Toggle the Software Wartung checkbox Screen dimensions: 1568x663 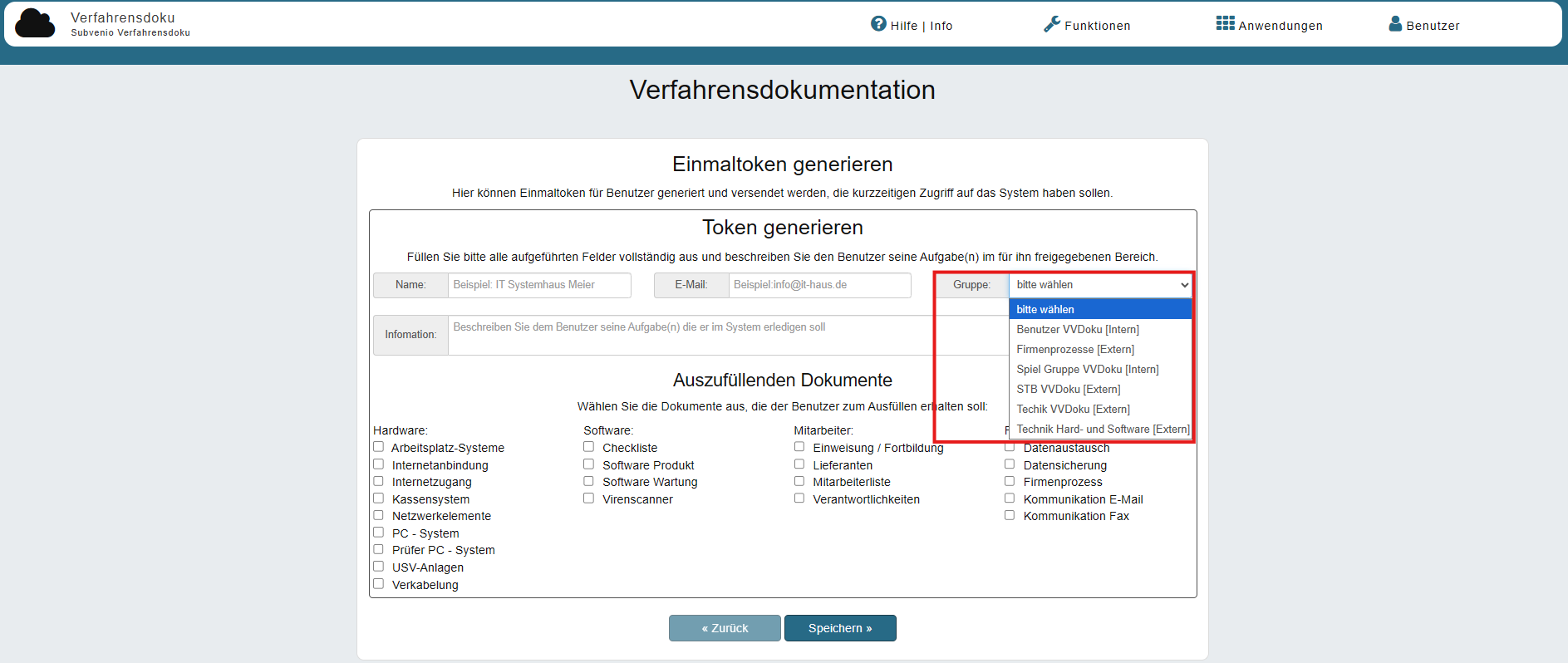[x=589, y=481]
